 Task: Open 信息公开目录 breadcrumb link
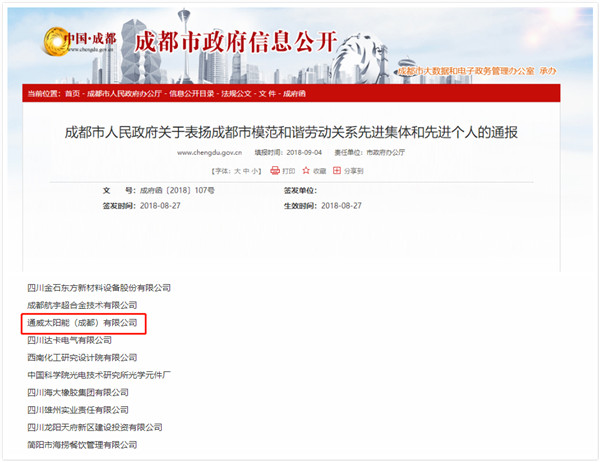[x=187, y=93]
